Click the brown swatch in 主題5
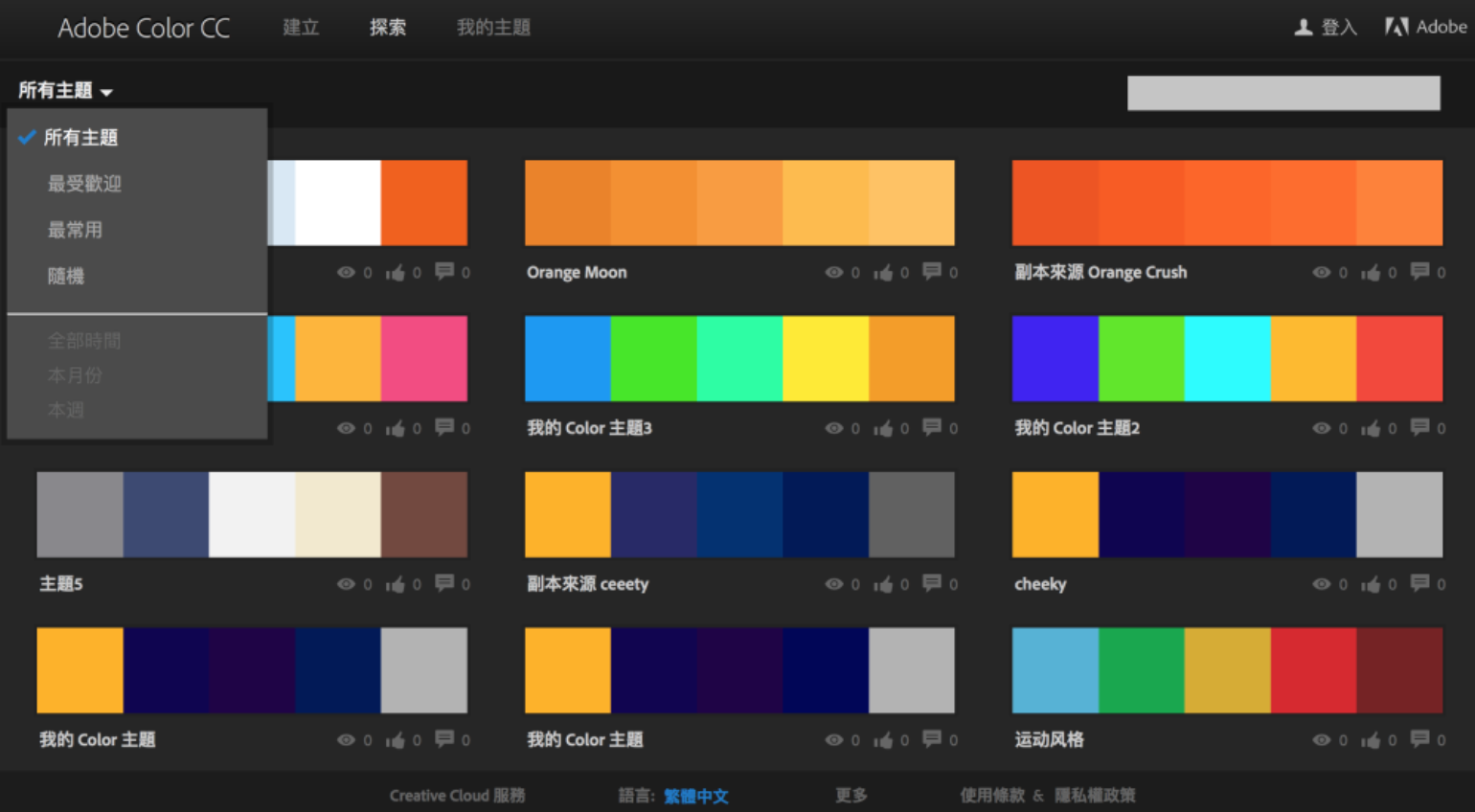 [424, 515]
